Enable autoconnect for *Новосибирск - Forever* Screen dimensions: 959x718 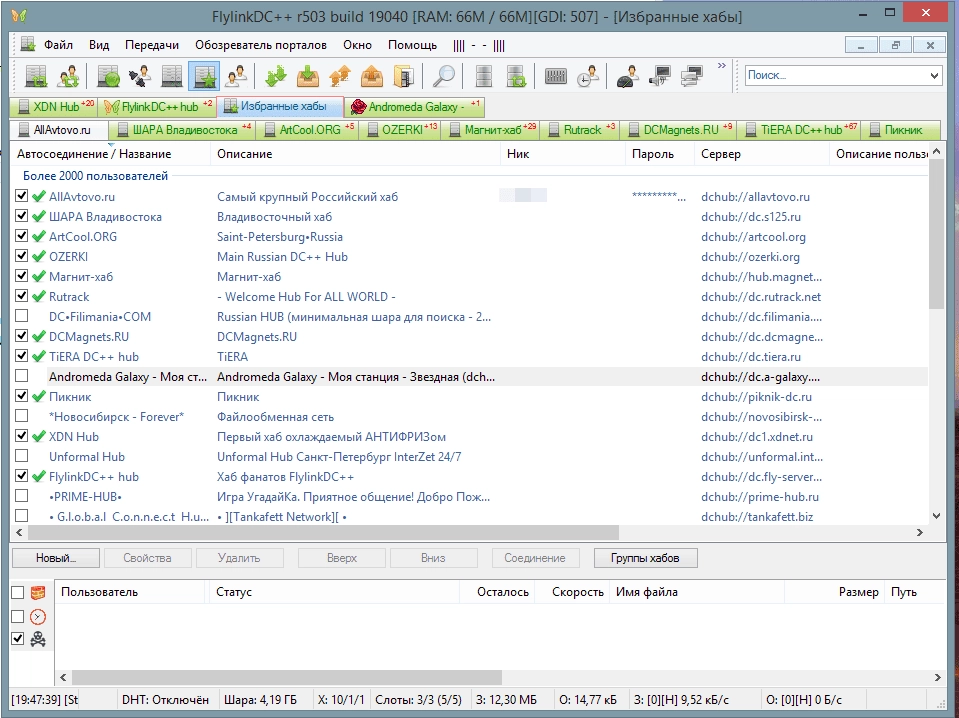21,416
